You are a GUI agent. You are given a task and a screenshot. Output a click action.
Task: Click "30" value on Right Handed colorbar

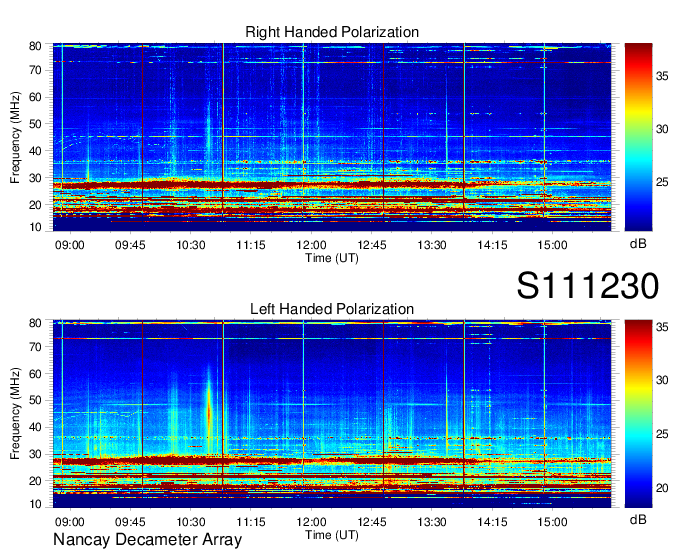point(662,129)
